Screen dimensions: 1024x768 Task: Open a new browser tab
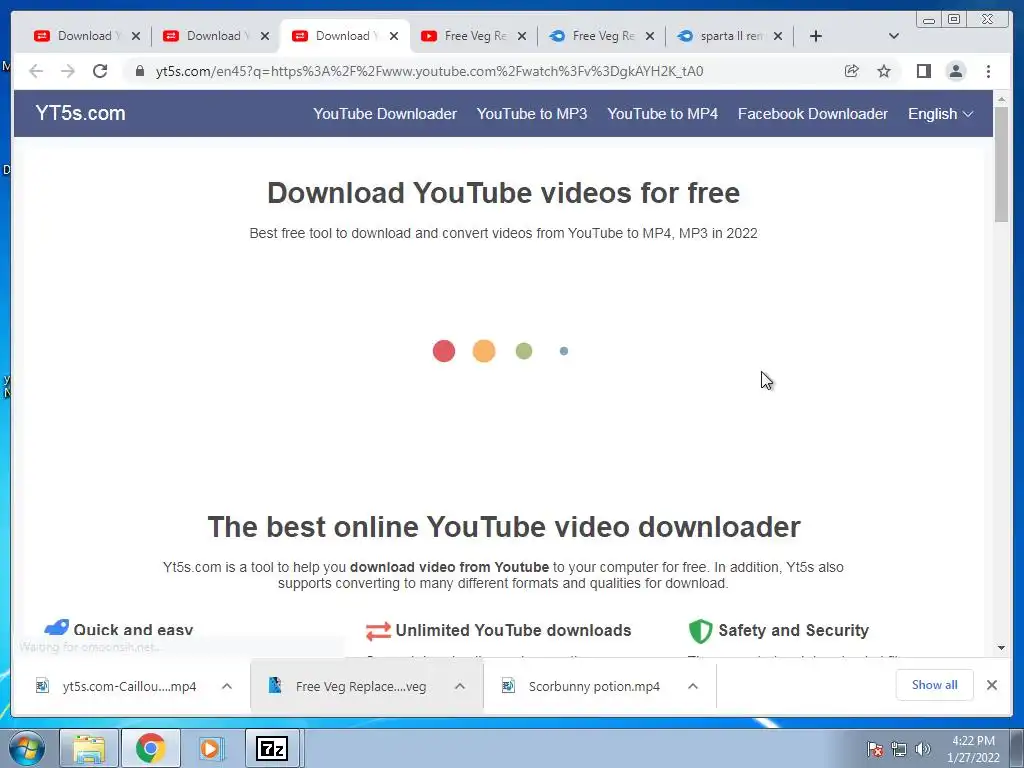click(x=816, y=36)
